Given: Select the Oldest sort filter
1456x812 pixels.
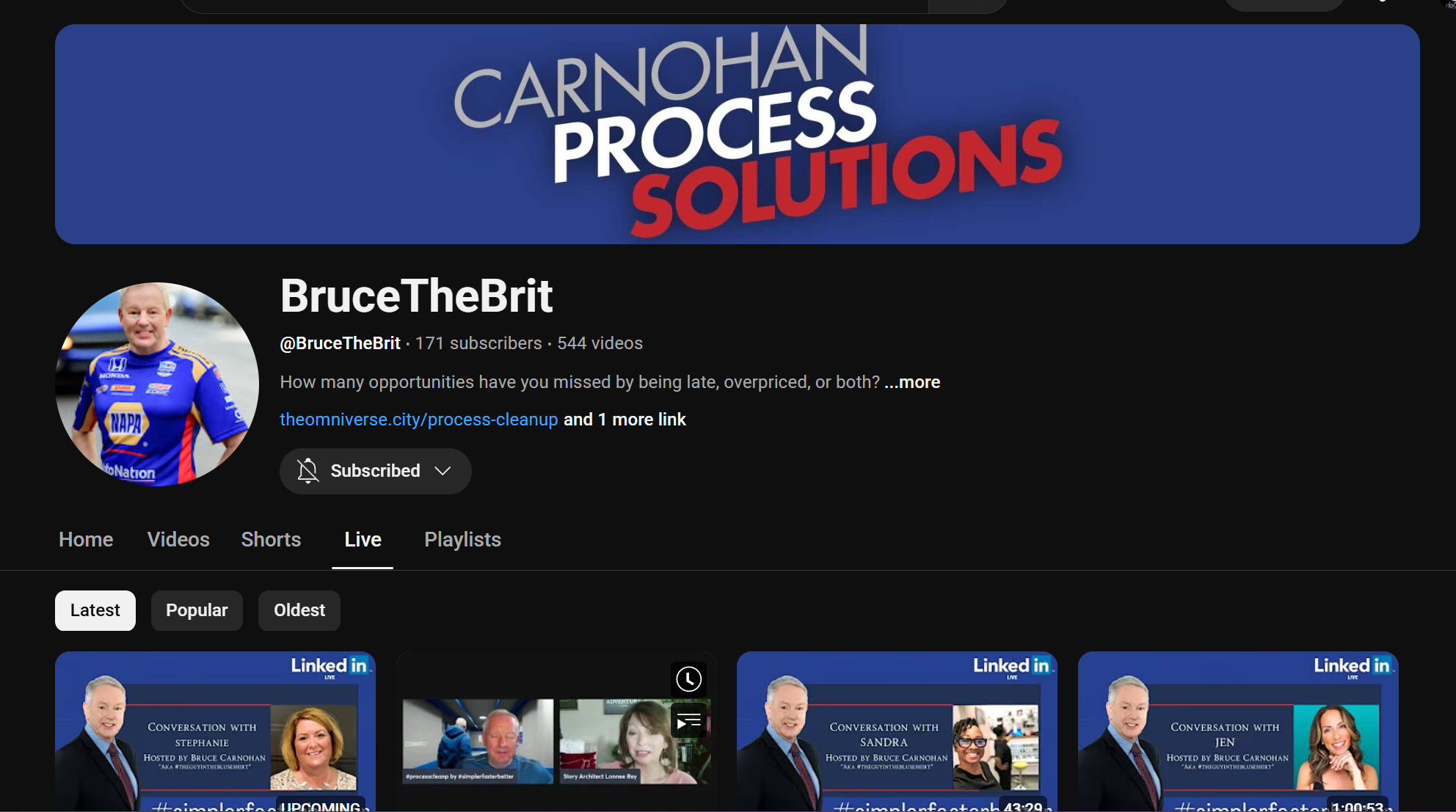Looking at the screenshot, I should 299,610.
